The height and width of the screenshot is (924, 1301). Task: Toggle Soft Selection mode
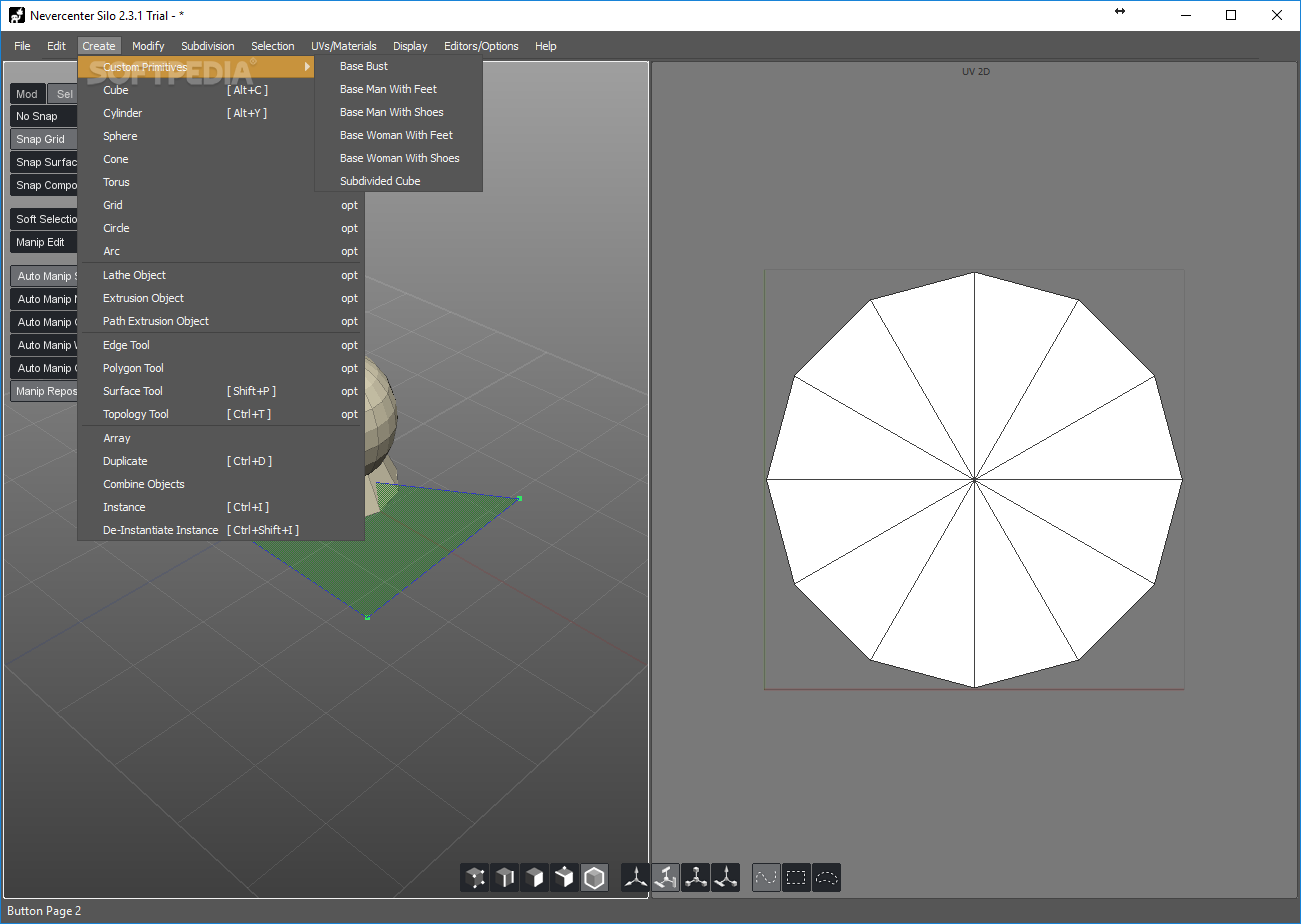click(x=44, y=219)
